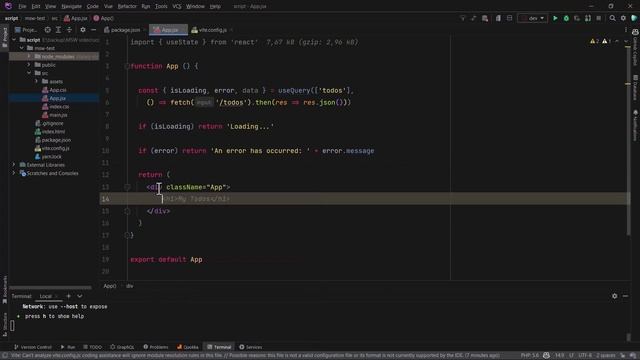Open run with coverage icon in toolbar
The width and height of the screenshot is (640, 360).
coord(577,18)
